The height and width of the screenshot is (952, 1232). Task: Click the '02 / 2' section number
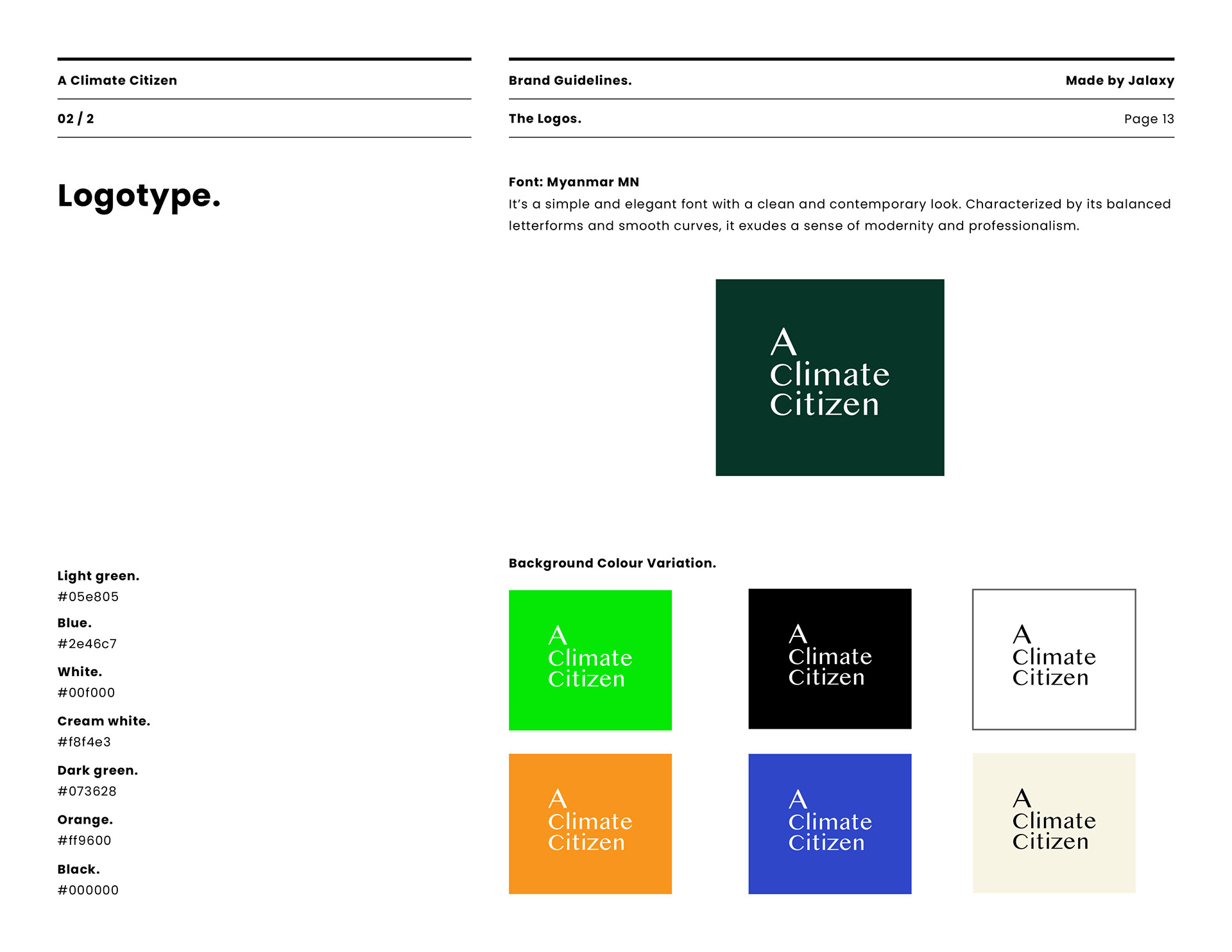click(76, 119)
